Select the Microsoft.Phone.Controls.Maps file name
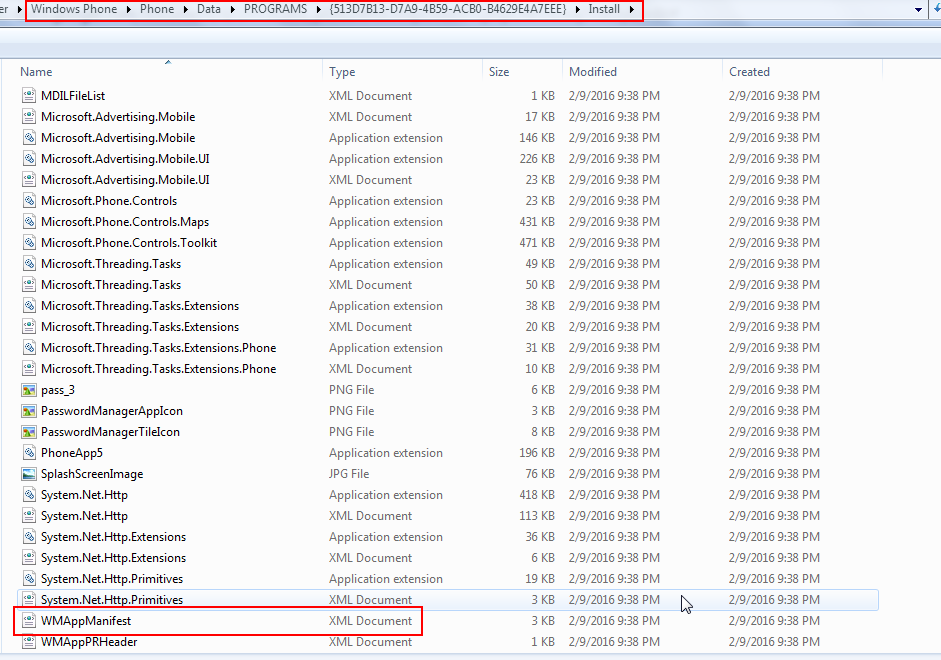 coord(125,222)
